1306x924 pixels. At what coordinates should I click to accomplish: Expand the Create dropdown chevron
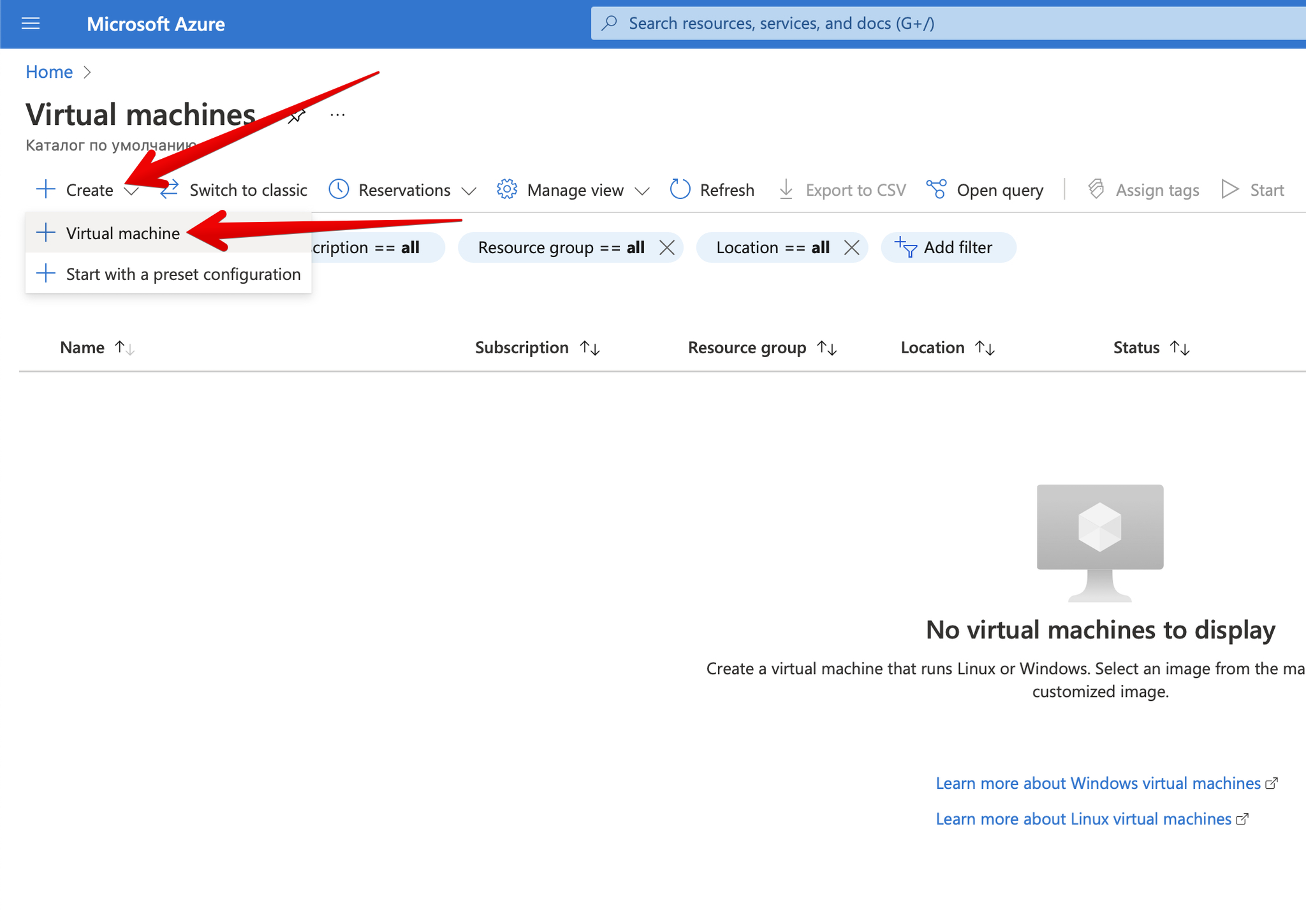[x=131, y=191]
